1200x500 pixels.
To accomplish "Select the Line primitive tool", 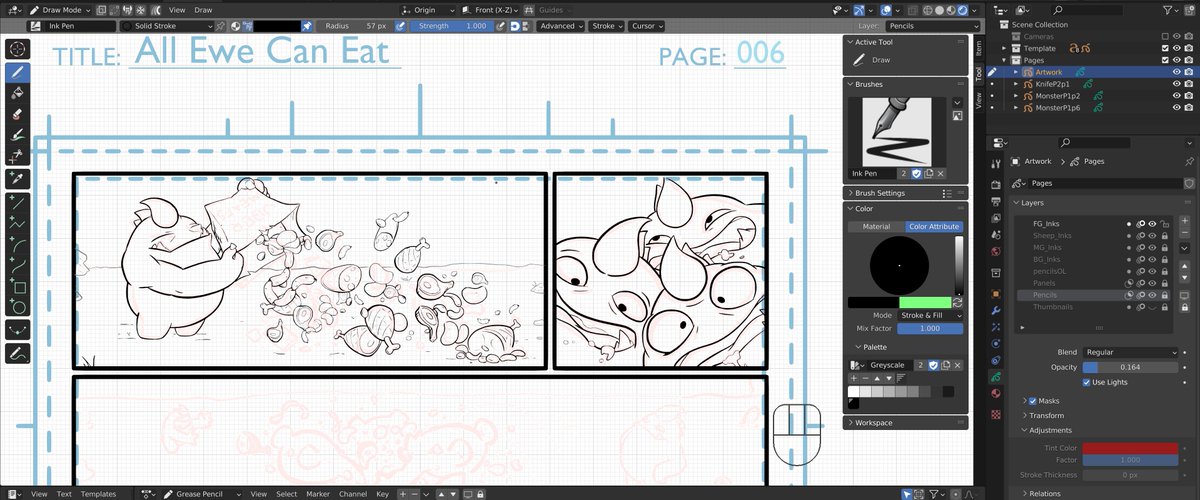I will tap(18, 203).
